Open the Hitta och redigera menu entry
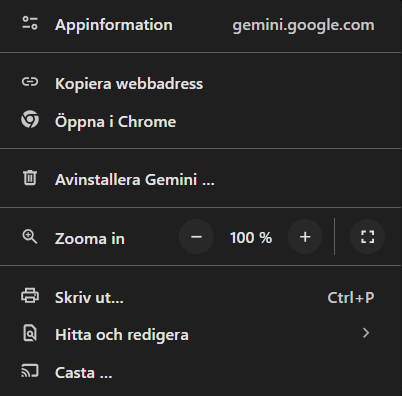 201,334
